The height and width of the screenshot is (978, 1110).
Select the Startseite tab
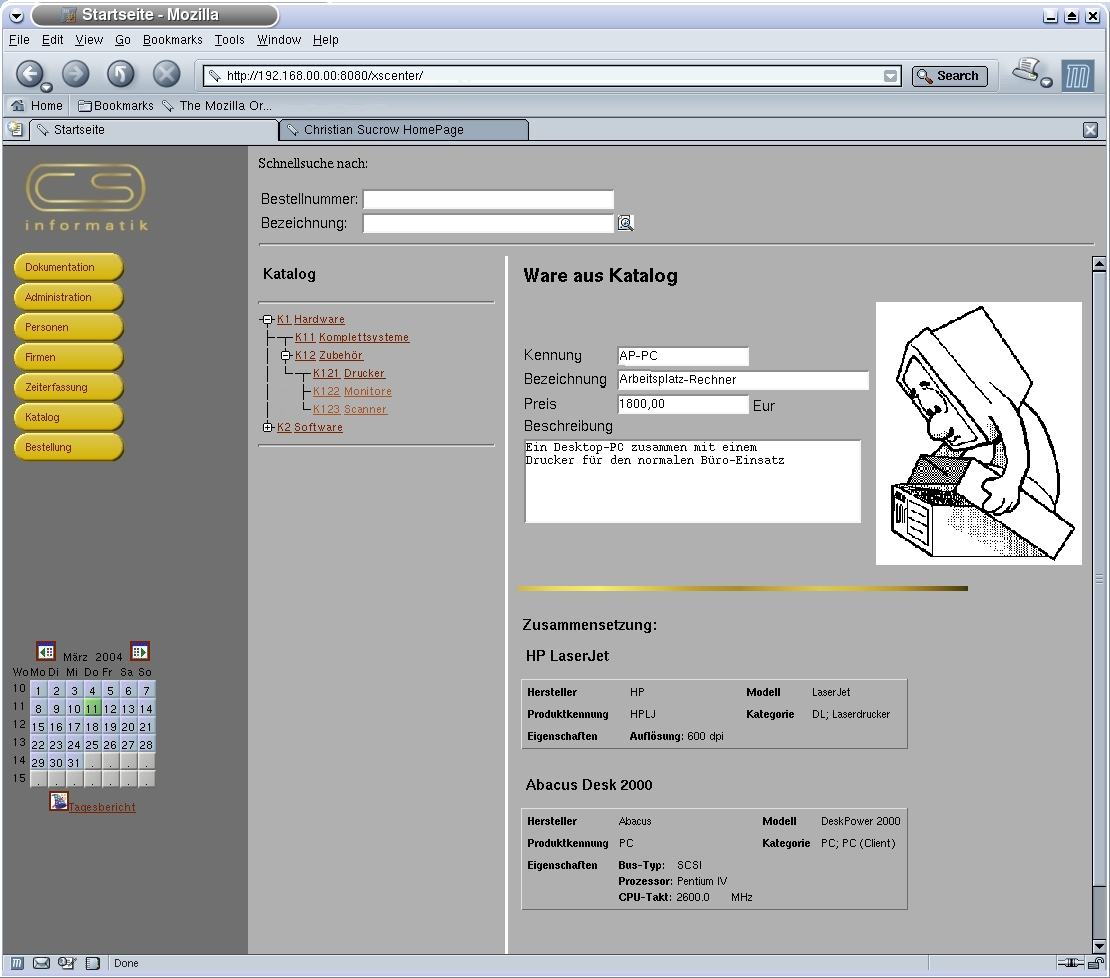(154, 130)
